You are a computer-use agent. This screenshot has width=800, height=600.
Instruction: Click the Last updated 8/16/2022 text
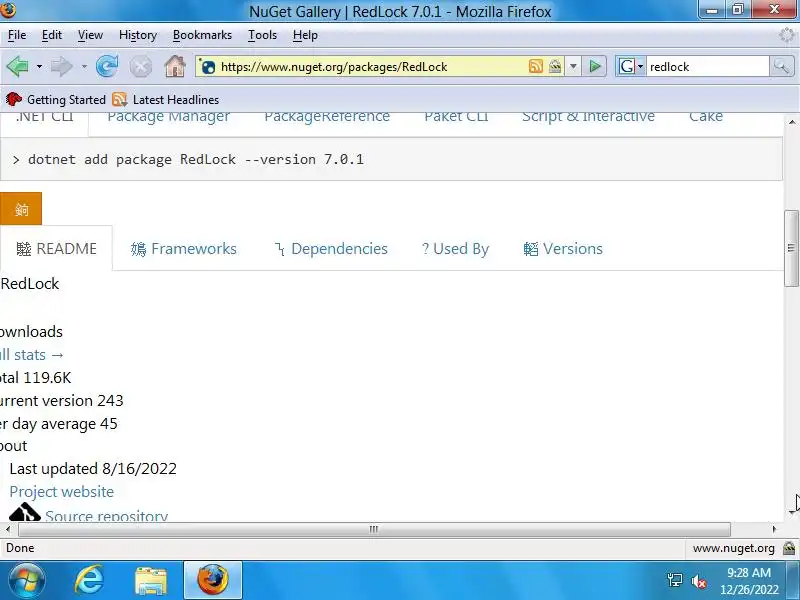coord(93,468)
